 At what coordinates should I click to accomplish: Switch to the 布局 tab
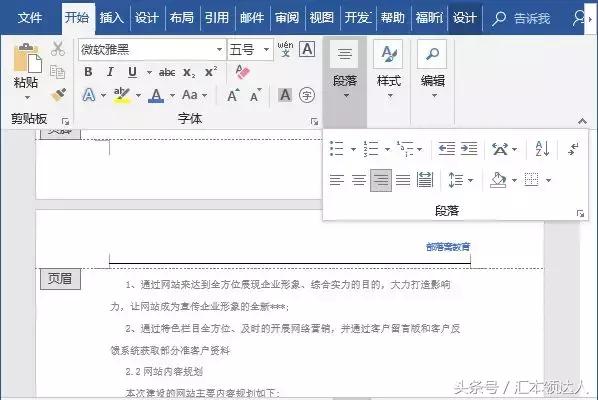182,18
